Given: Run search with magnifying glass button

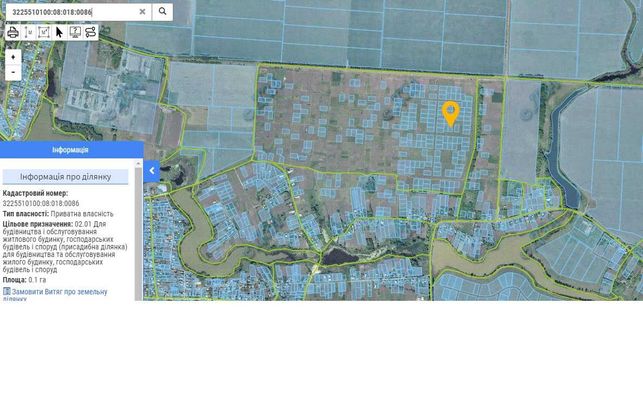Looking at the screenshot, I should pyautogui.click(x=162, y=11).
